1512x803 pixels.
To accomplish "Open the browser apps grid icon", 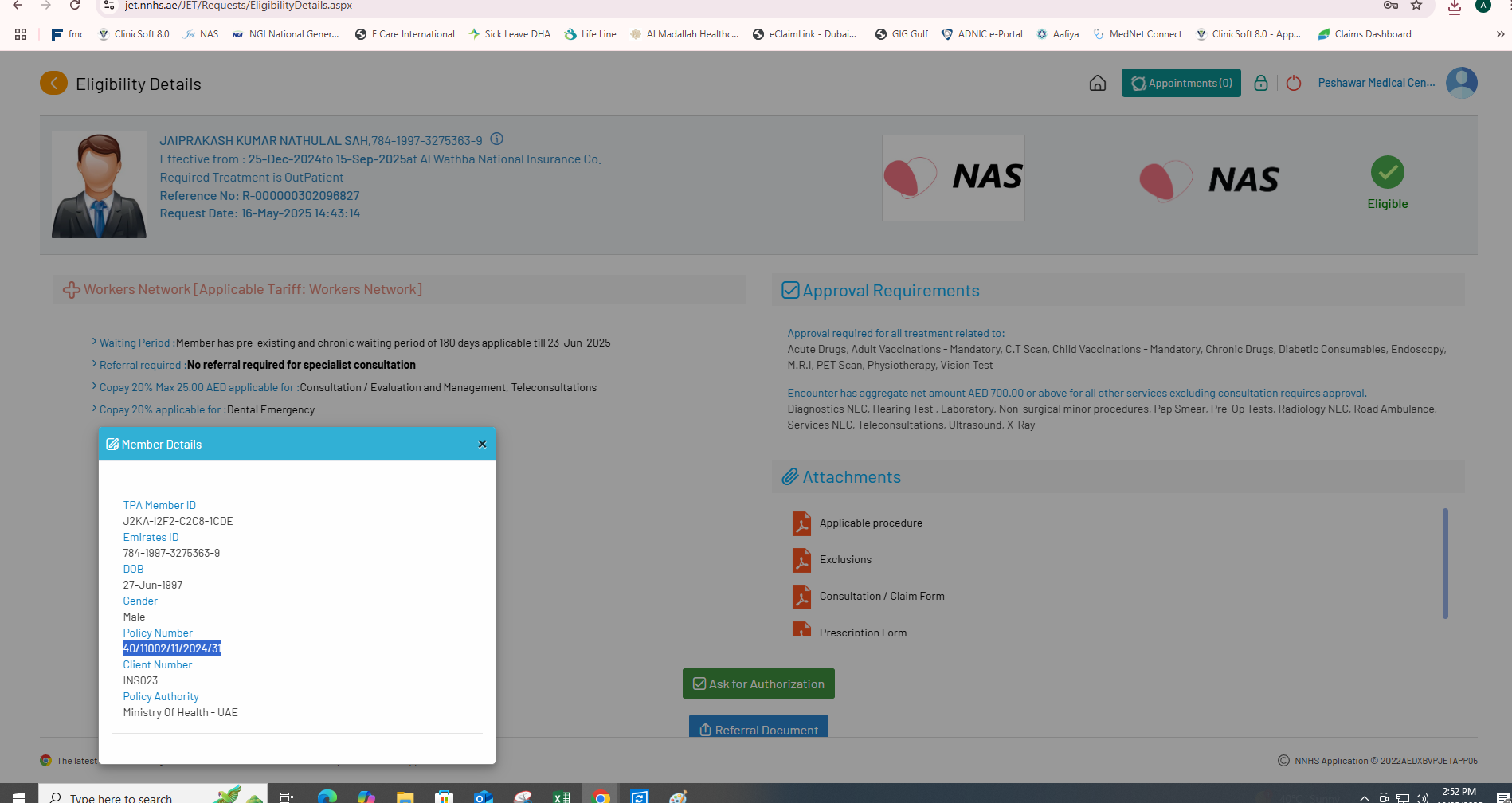I will pos(21,34).
